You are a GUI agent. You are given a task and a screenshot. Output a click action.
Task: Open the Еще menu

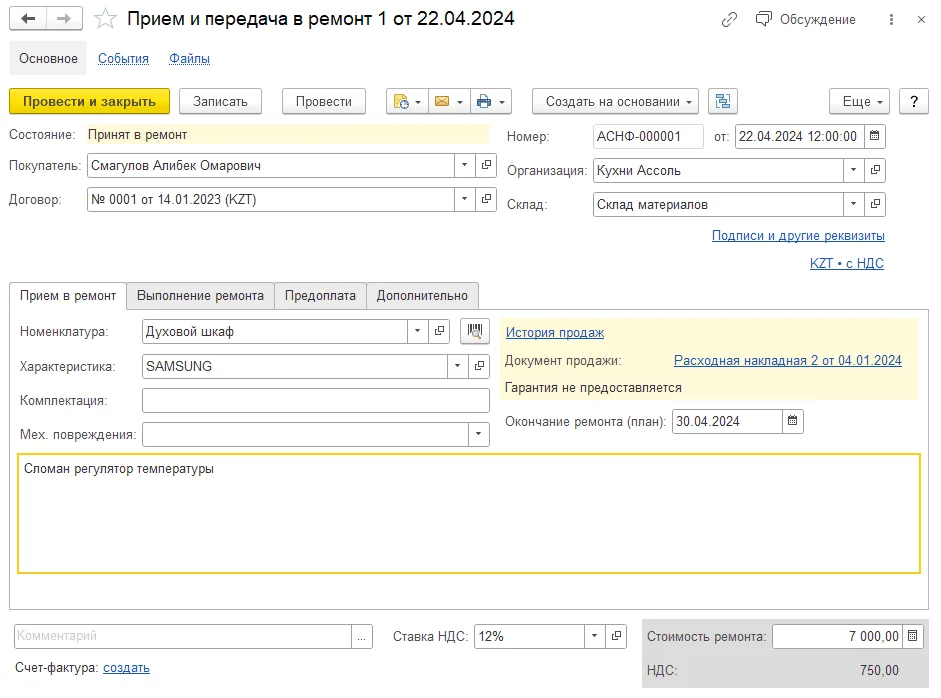pyautogui.click(x=859, y=101)
